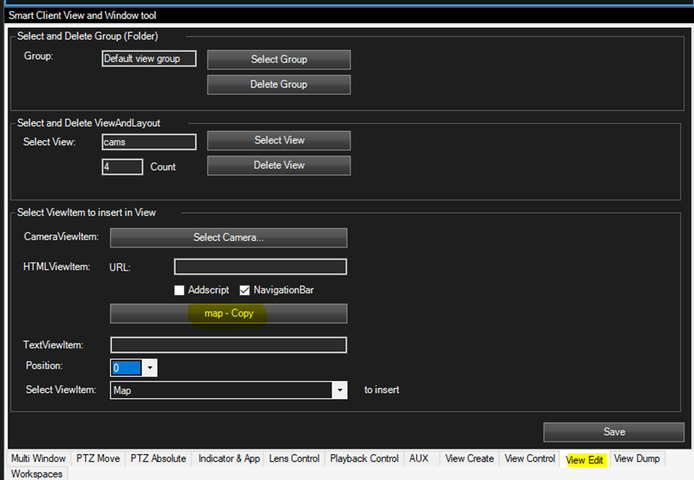Screen dimensions: 694x480
Task: Go to the View Dump tab
Action: (x=636, y=459)
